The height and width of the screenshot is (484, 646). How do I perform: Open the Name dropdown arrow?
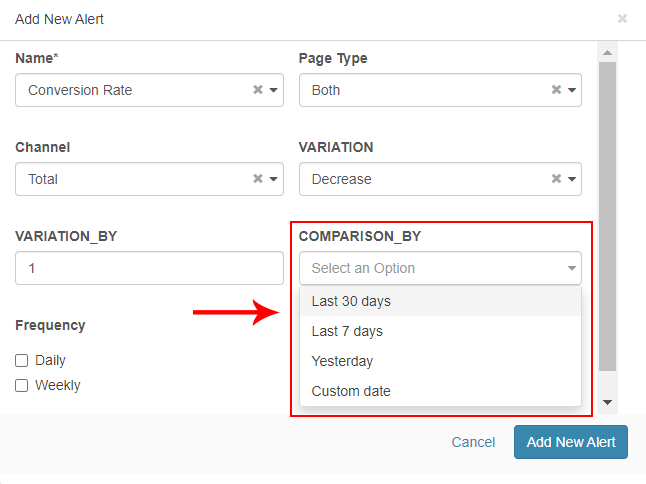coord(274,90)
